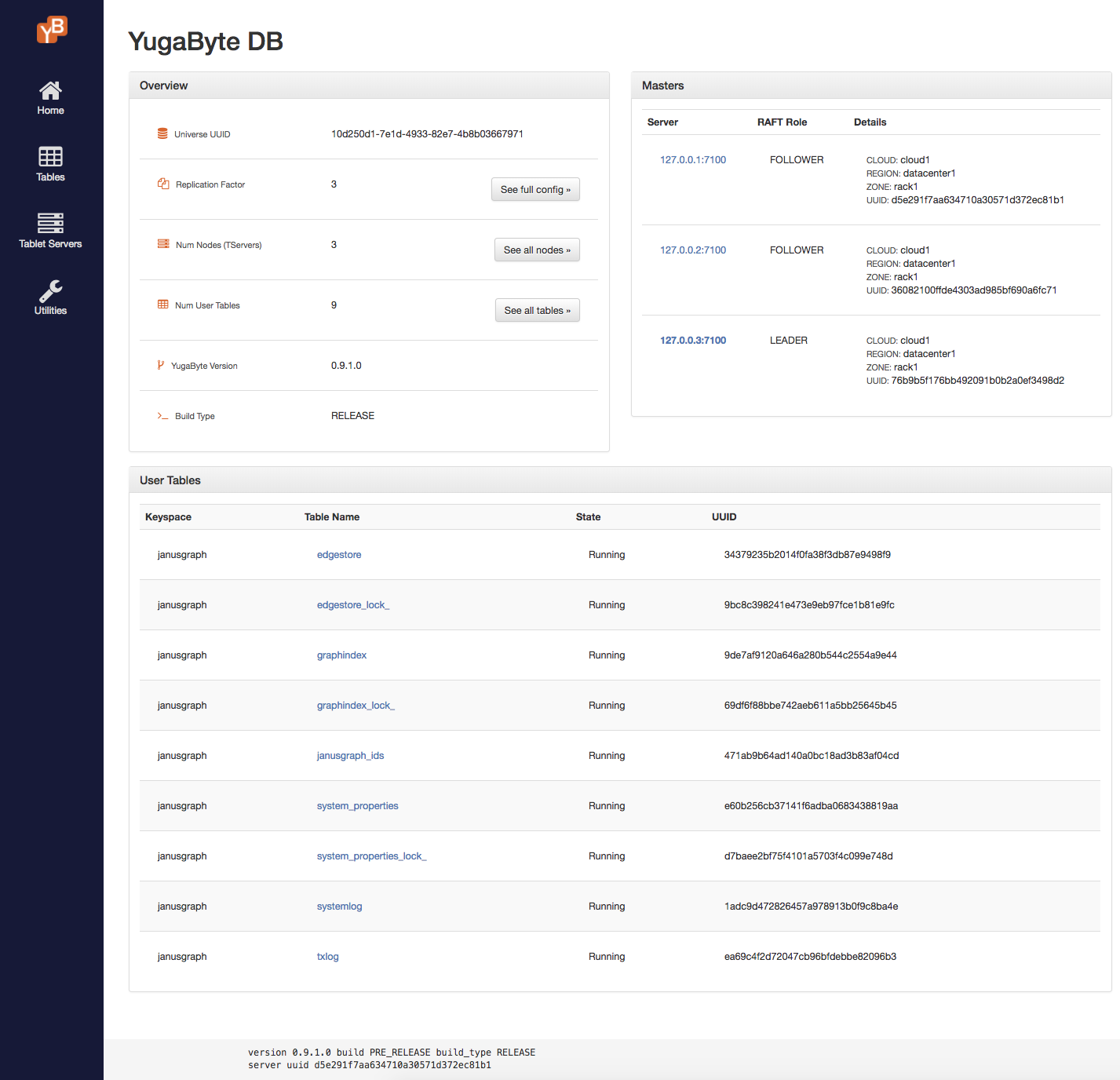Select the Tablet Servers icon
The image size is (1120, 1080).
point(50,223)
